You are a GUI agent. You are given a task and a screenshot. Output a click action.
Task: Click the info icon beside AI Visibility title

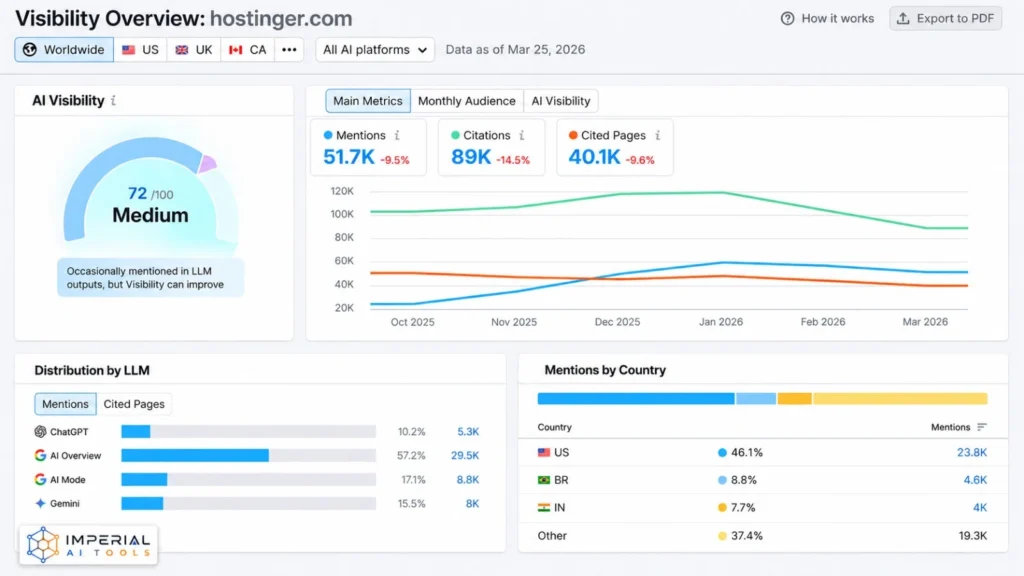tap(114, 101)
